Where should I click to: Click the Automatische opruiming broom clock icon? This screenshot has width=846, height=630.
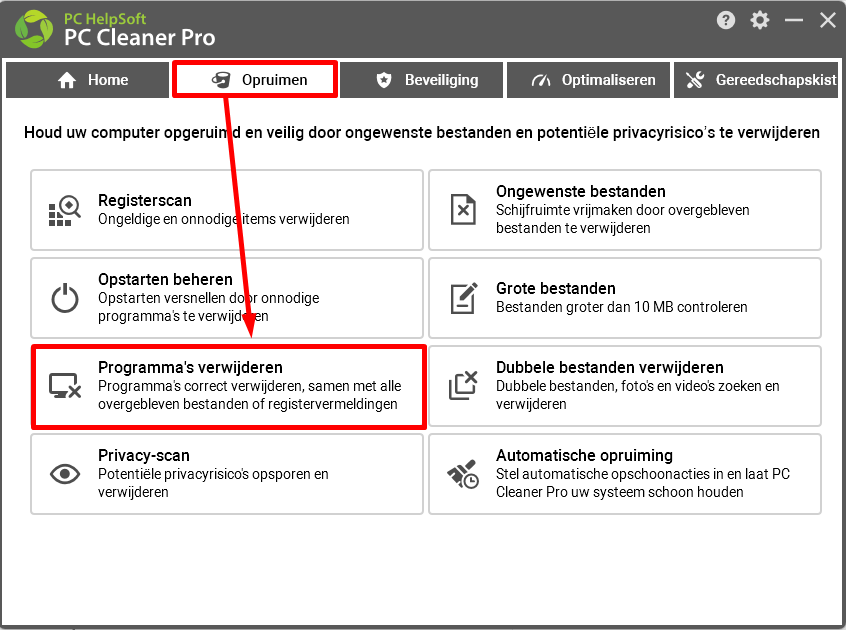point(463,474)
